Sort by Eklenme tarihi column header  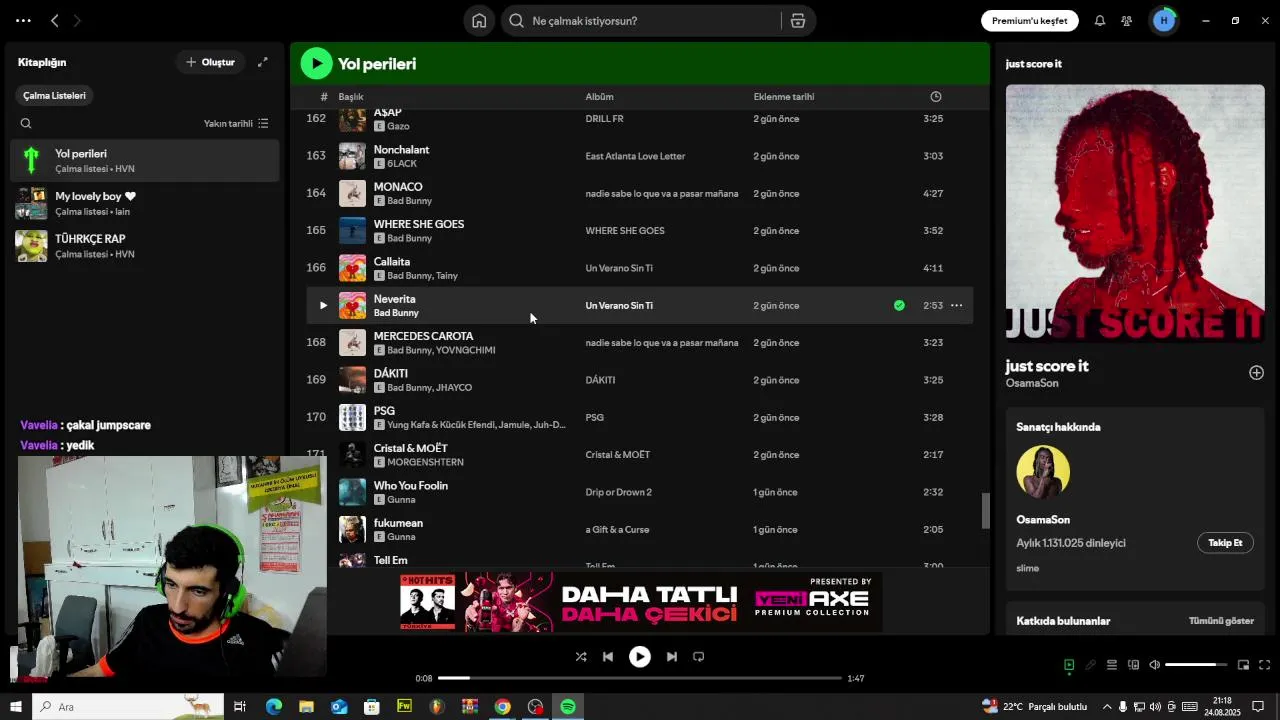click(x=784, y=97)
